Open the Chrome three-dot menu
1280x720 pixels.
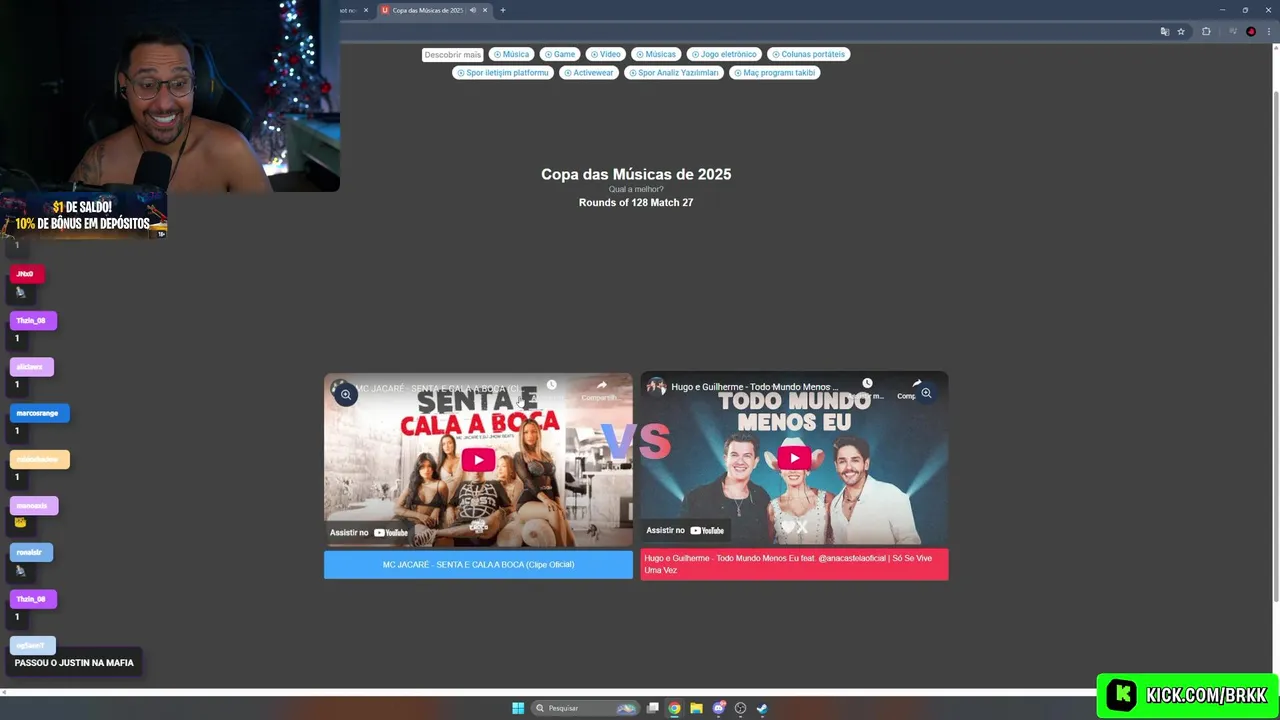(1269, 31)
